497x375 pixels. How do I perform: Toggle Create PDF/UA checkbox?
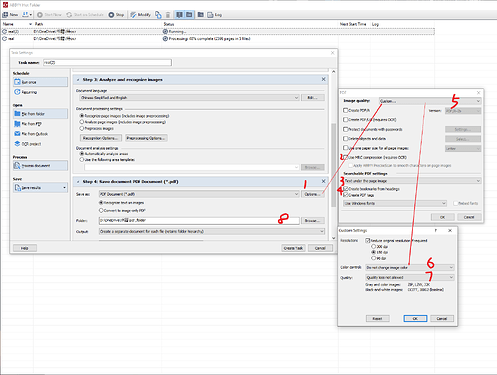point(346,119)
